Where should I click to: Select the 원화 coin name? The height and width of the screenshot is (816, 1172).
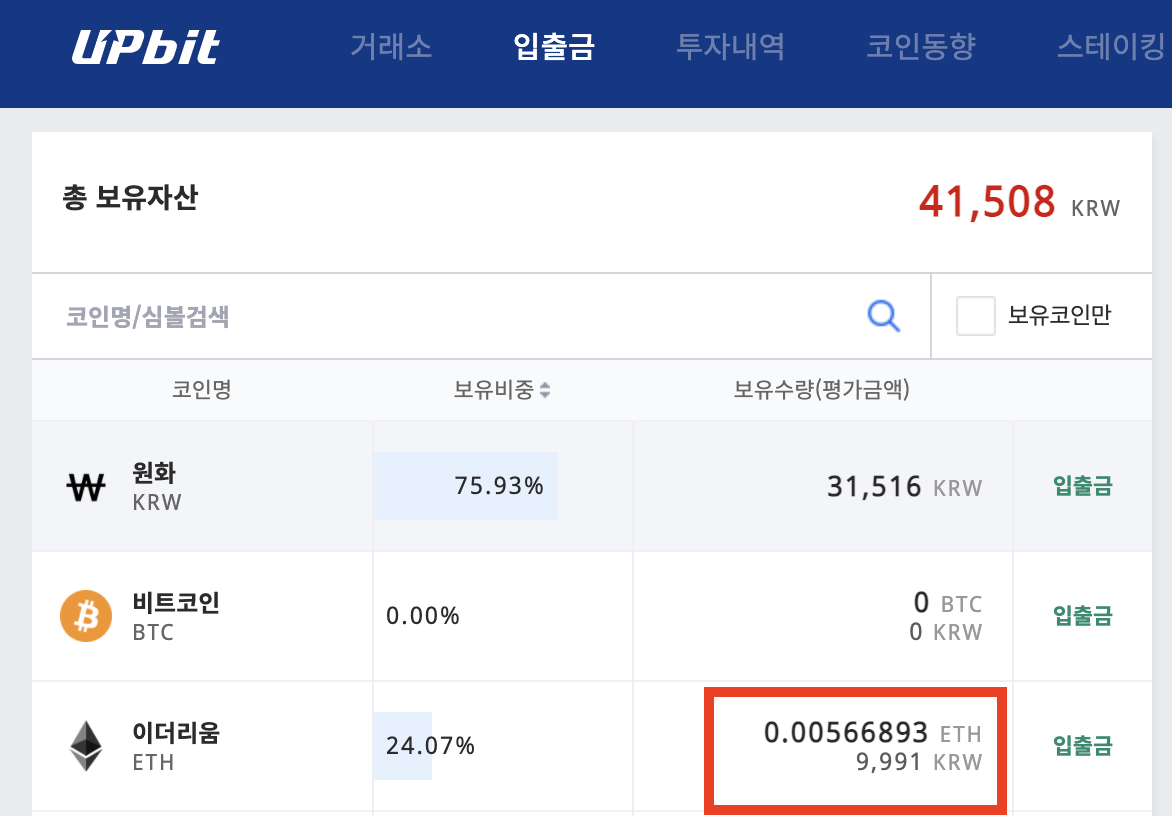coord(154,472)
